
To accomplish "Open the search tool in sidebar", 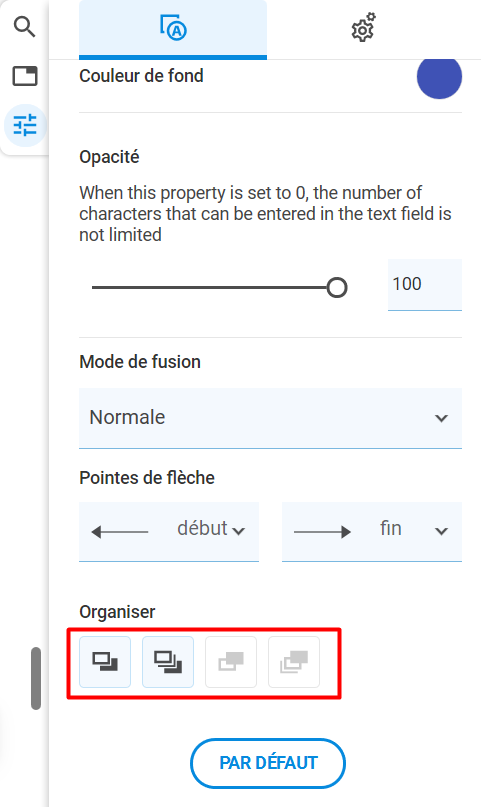I will point(24,26).
